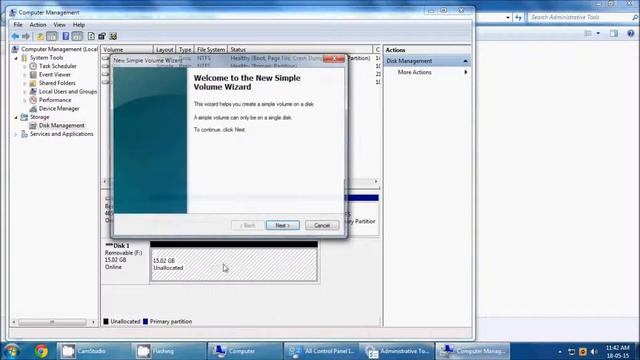Switch to CamStudio in the taskbar
This screenshot has height=360, width=640.
(93, 351)
